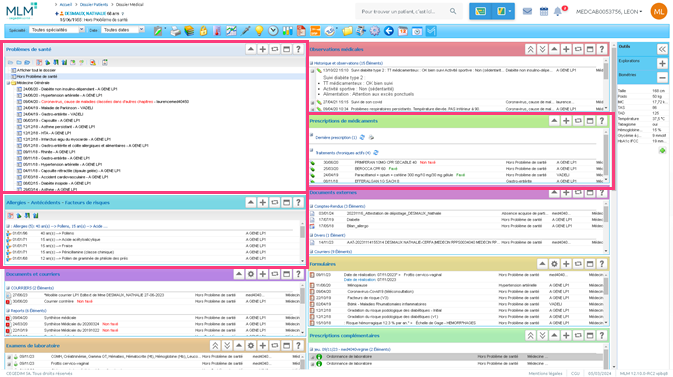The image size is (673, 377).
Task: Click the patient search field
Action: point(403,12)
